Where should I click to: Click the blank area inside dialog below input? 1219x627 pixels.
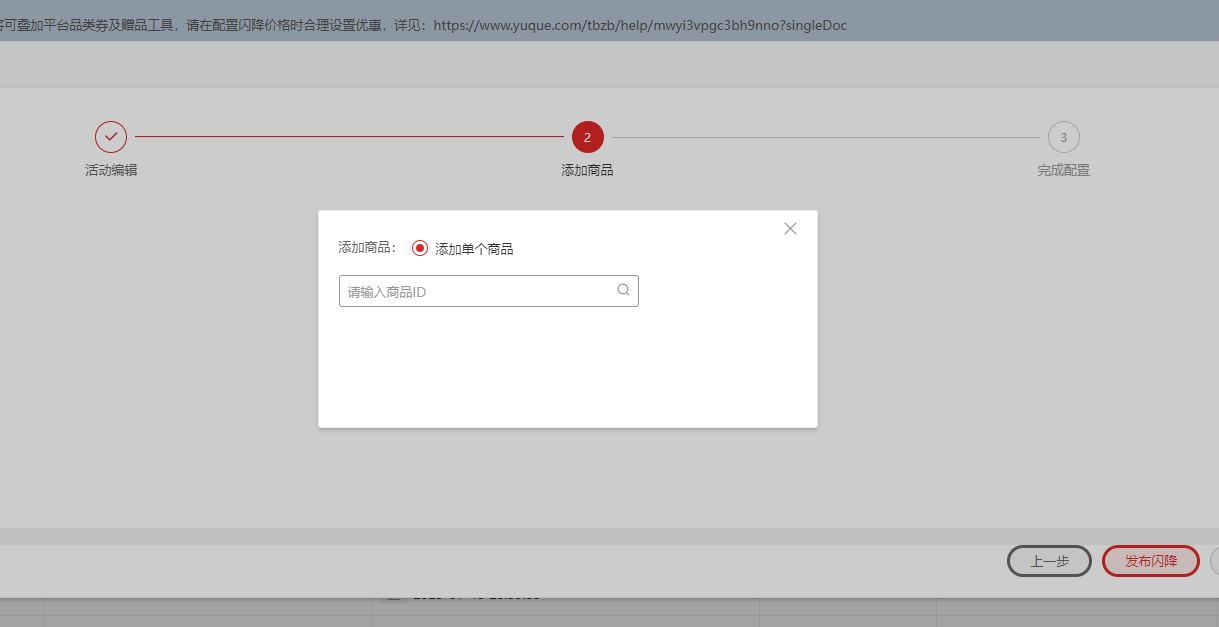[x=567, y=370]
